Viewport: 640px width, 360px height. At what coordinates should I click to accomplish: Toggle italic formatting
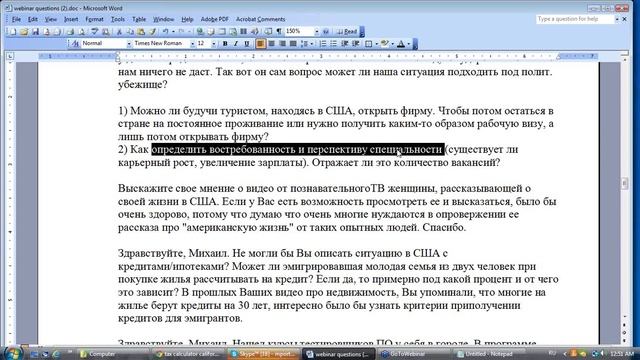coord(236,43)
